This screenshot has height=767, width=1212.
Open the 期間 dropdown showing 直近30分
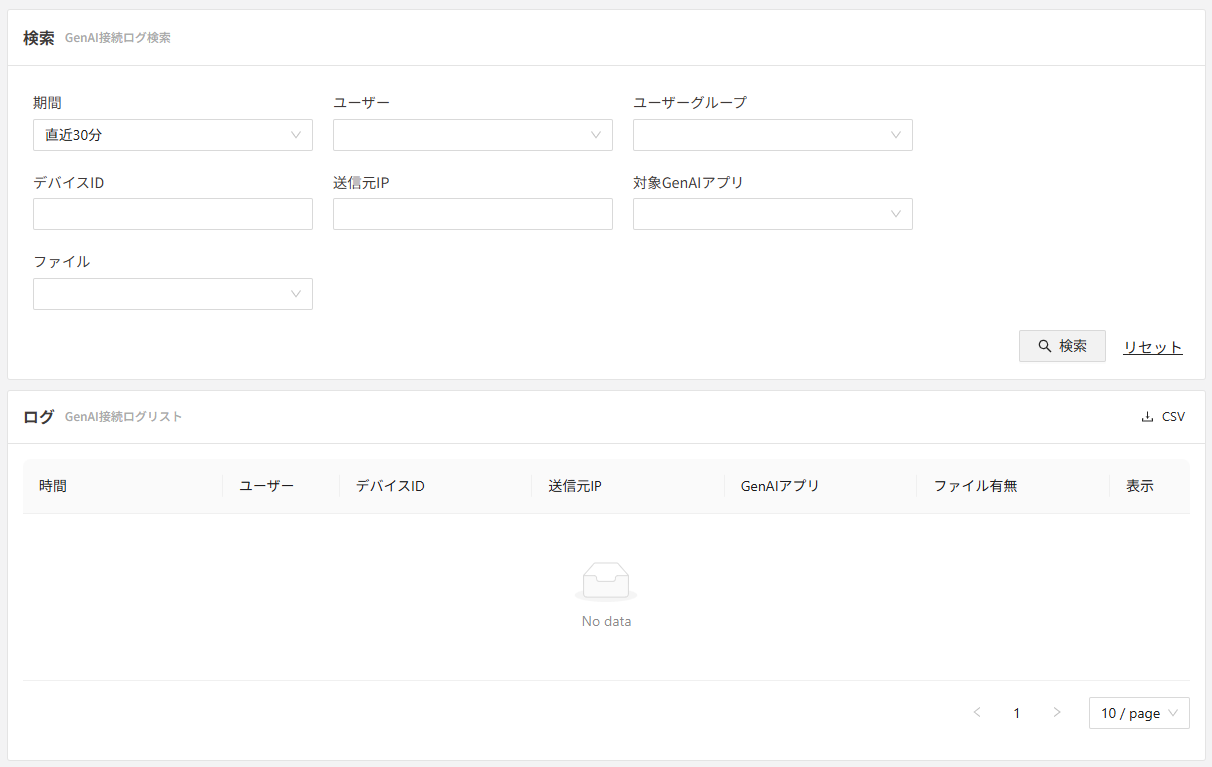pos(173,135)
